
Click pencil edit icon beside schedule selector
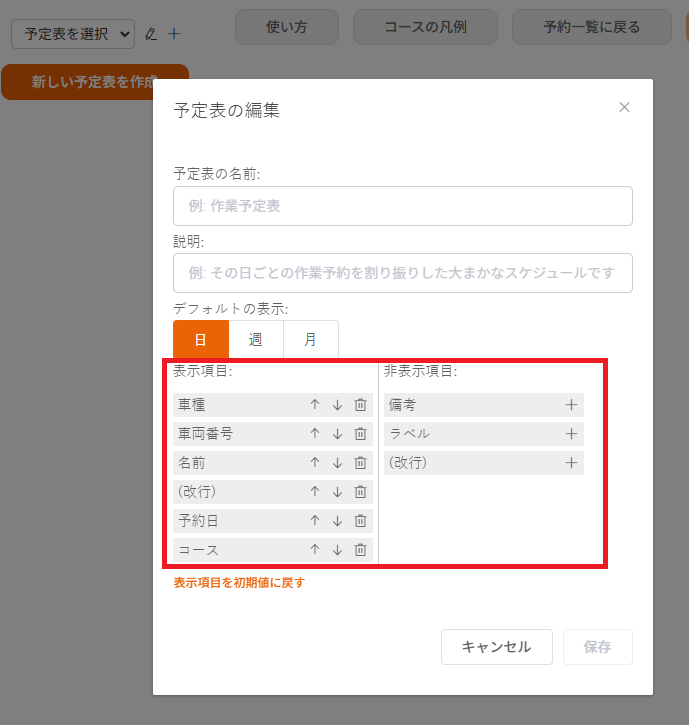click(x=151, y=34)
